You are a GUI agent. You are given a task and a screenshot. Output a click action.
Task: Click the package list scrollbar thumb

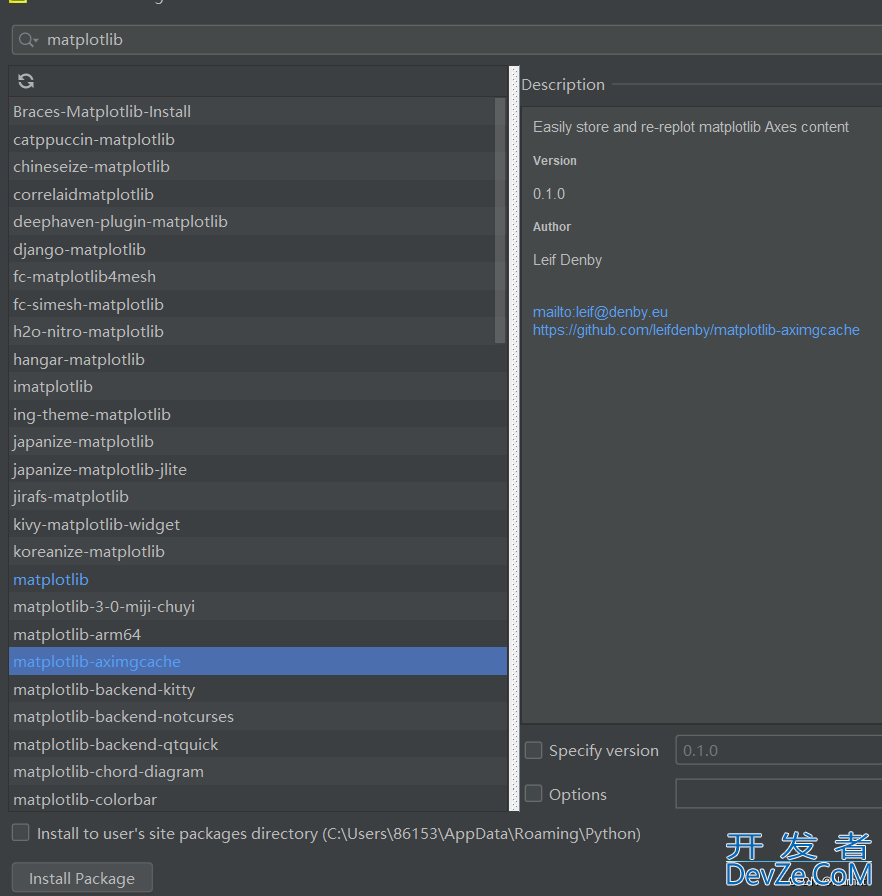coord(500,221)
